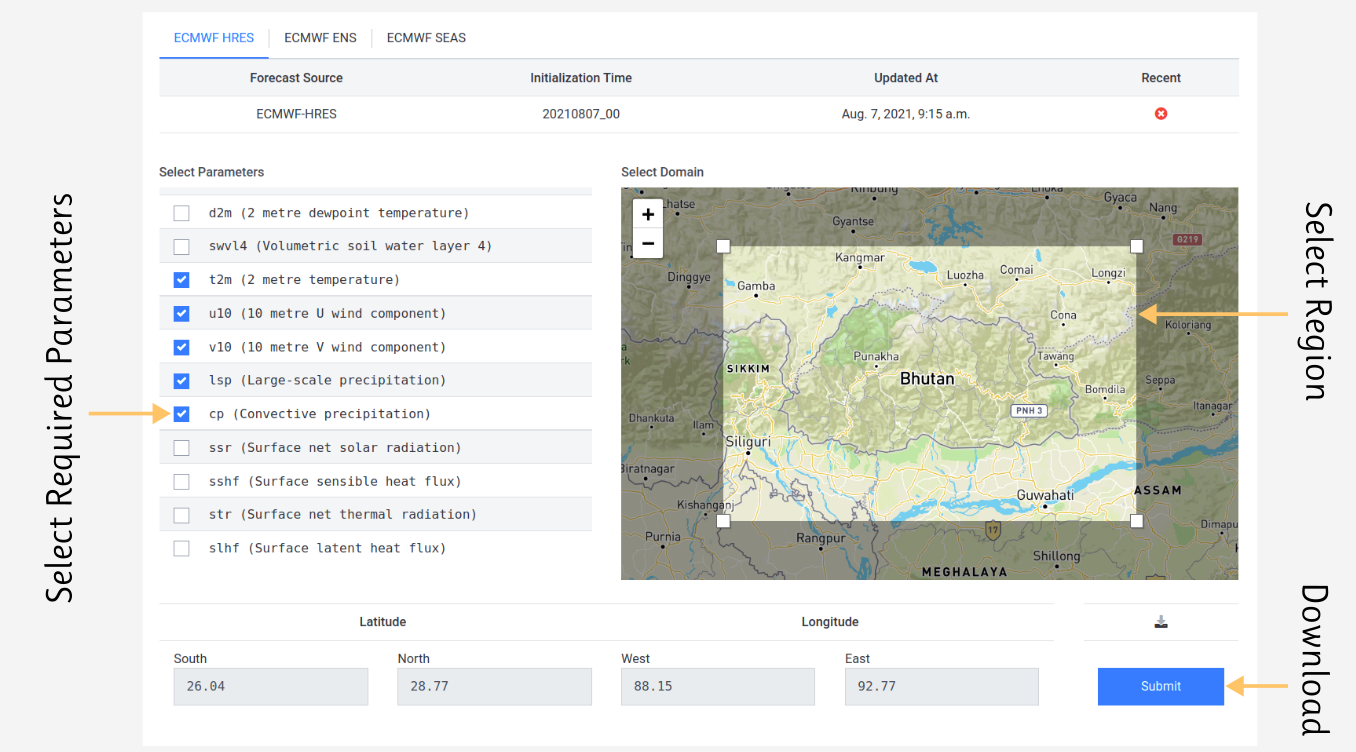Click the Initialization Time column header

(581, 78)
